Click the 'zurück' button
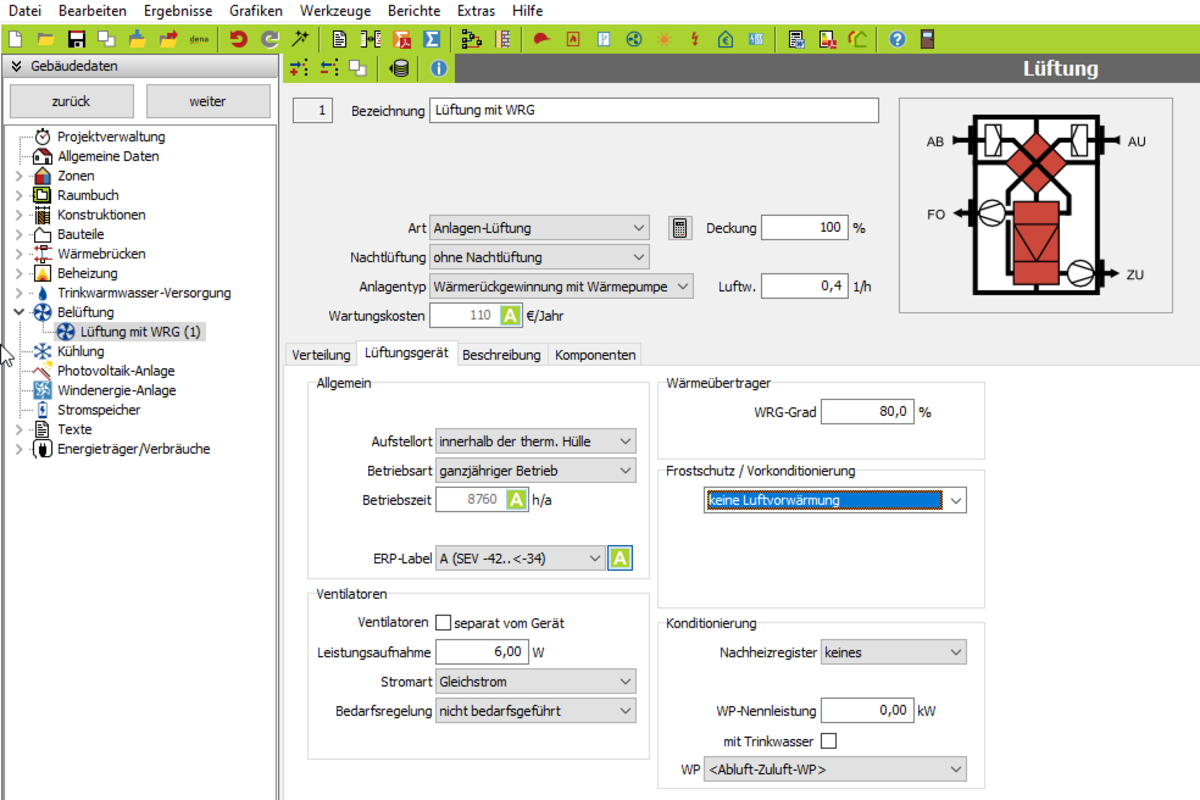The height and width of the screenshot is (800, 1200). (71, 101)
